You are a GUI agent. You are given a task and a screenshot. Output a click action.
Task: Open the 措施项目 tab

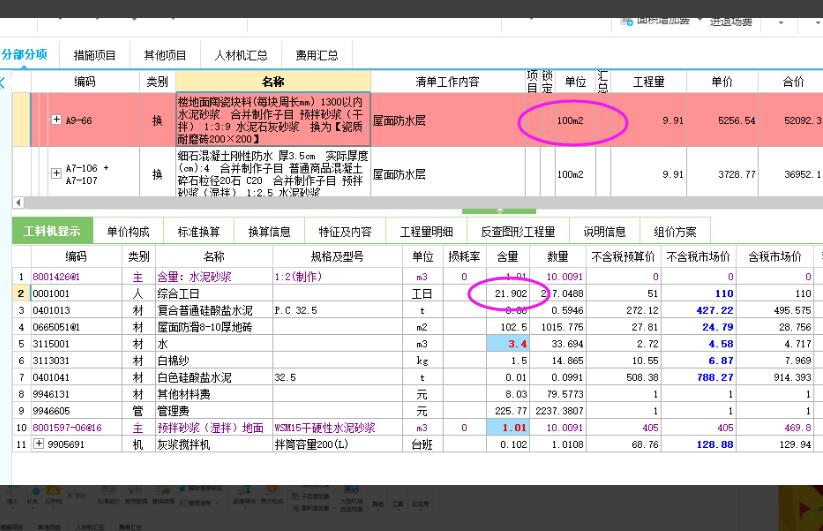(x=94, y=55)
